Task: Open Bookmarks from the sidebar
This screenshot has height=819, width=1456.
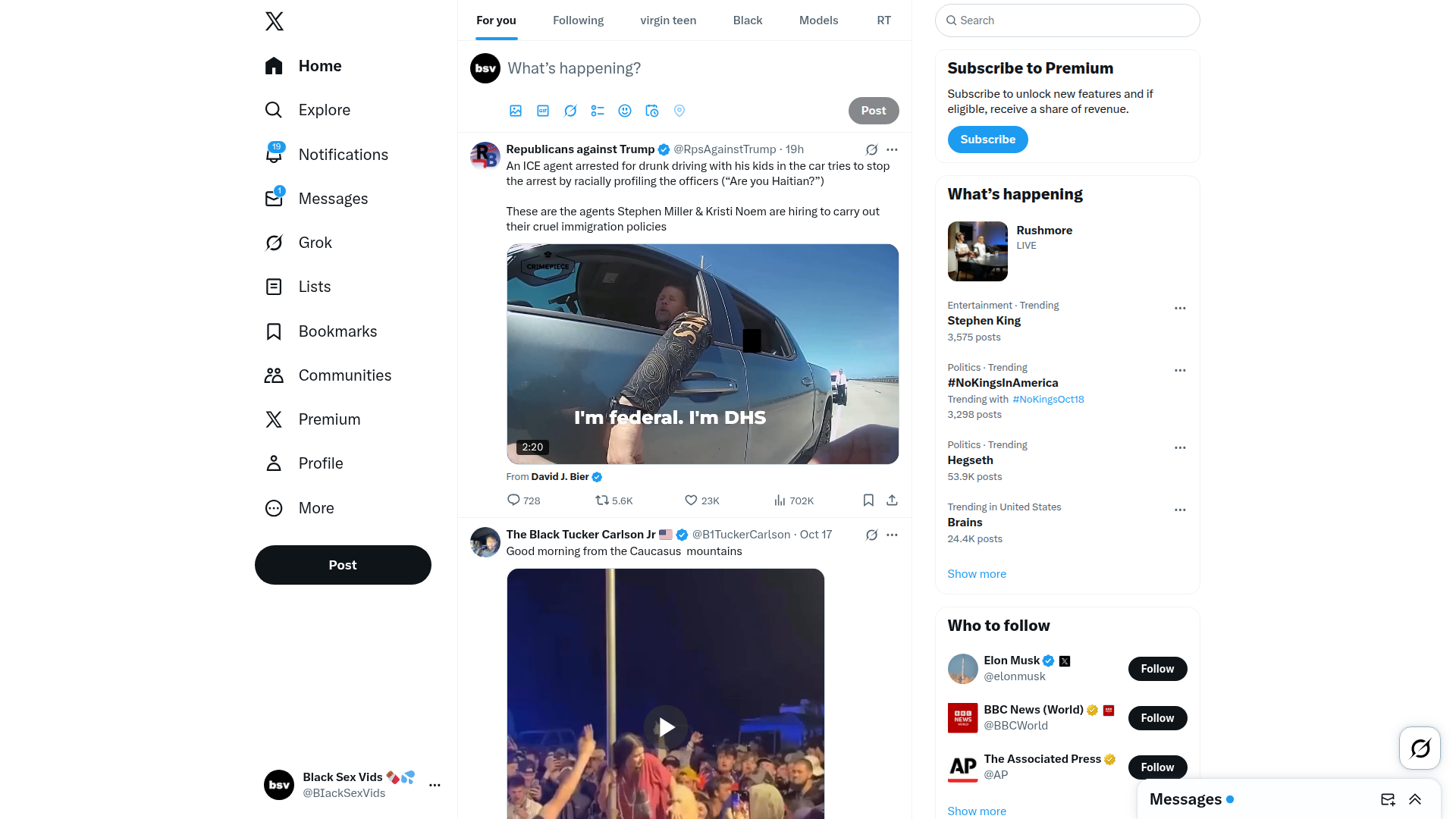Action: point(337,331)
